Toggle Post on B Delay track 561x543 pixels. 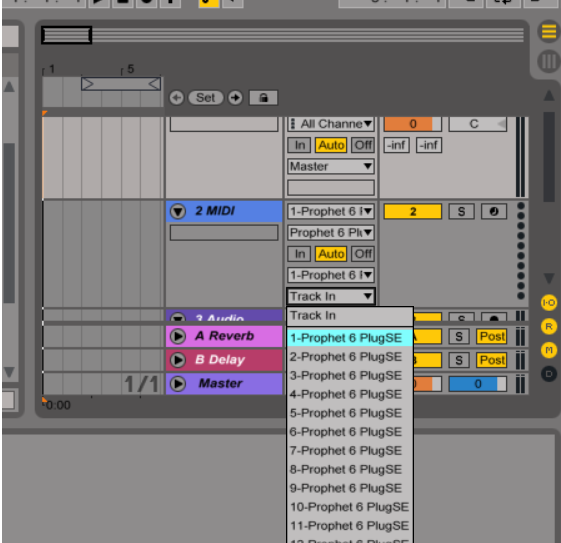click(x=492, y=360)
